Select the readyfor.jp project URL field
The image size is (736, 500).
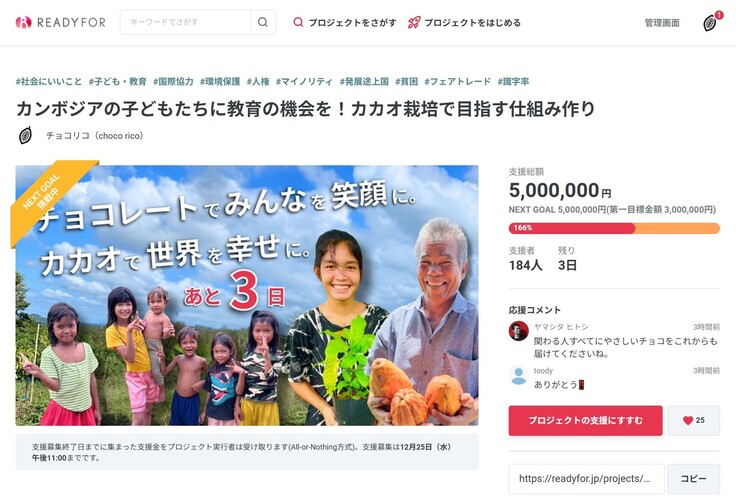586,479
